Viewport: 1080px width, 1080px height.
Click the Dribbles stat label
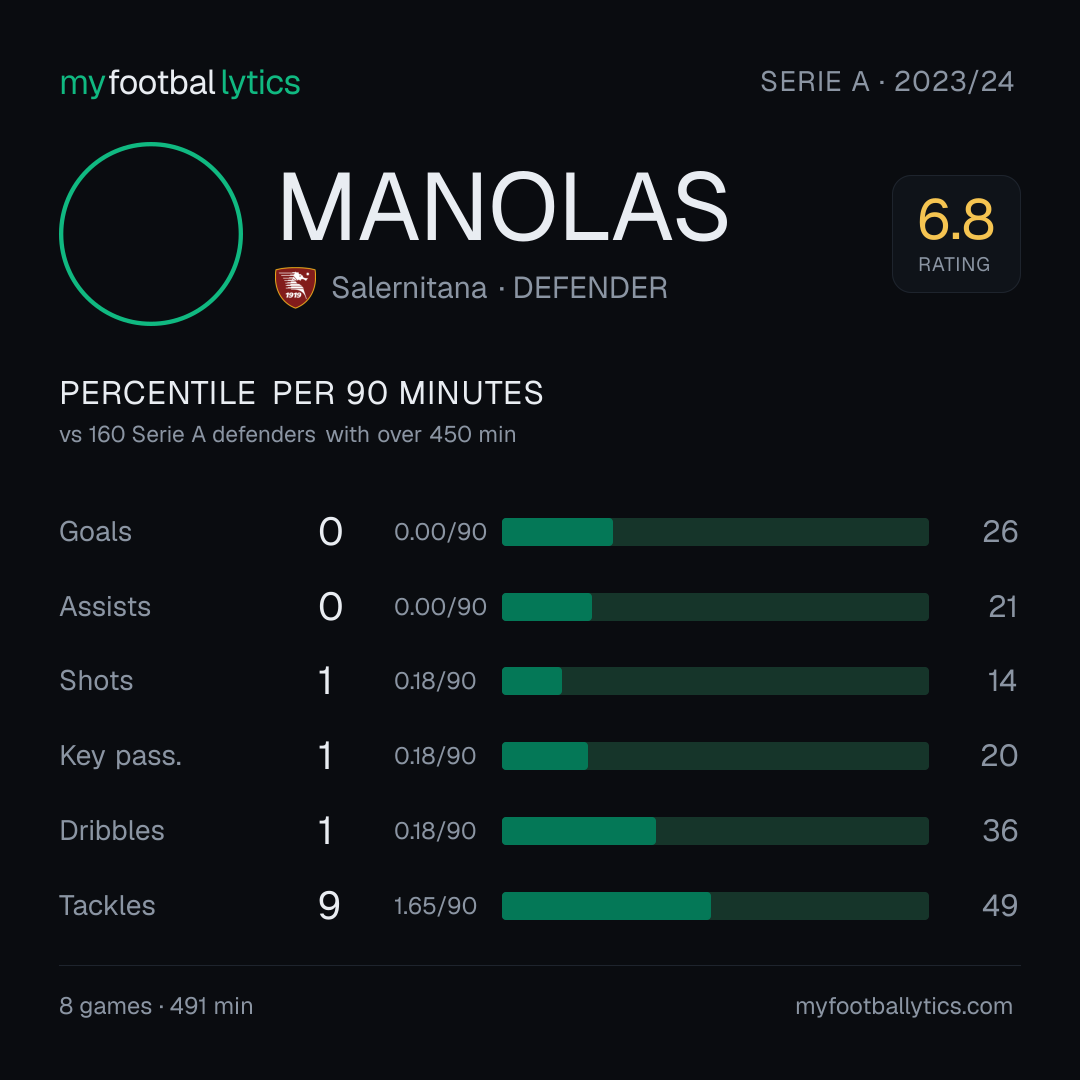click(x=112, y=831)
